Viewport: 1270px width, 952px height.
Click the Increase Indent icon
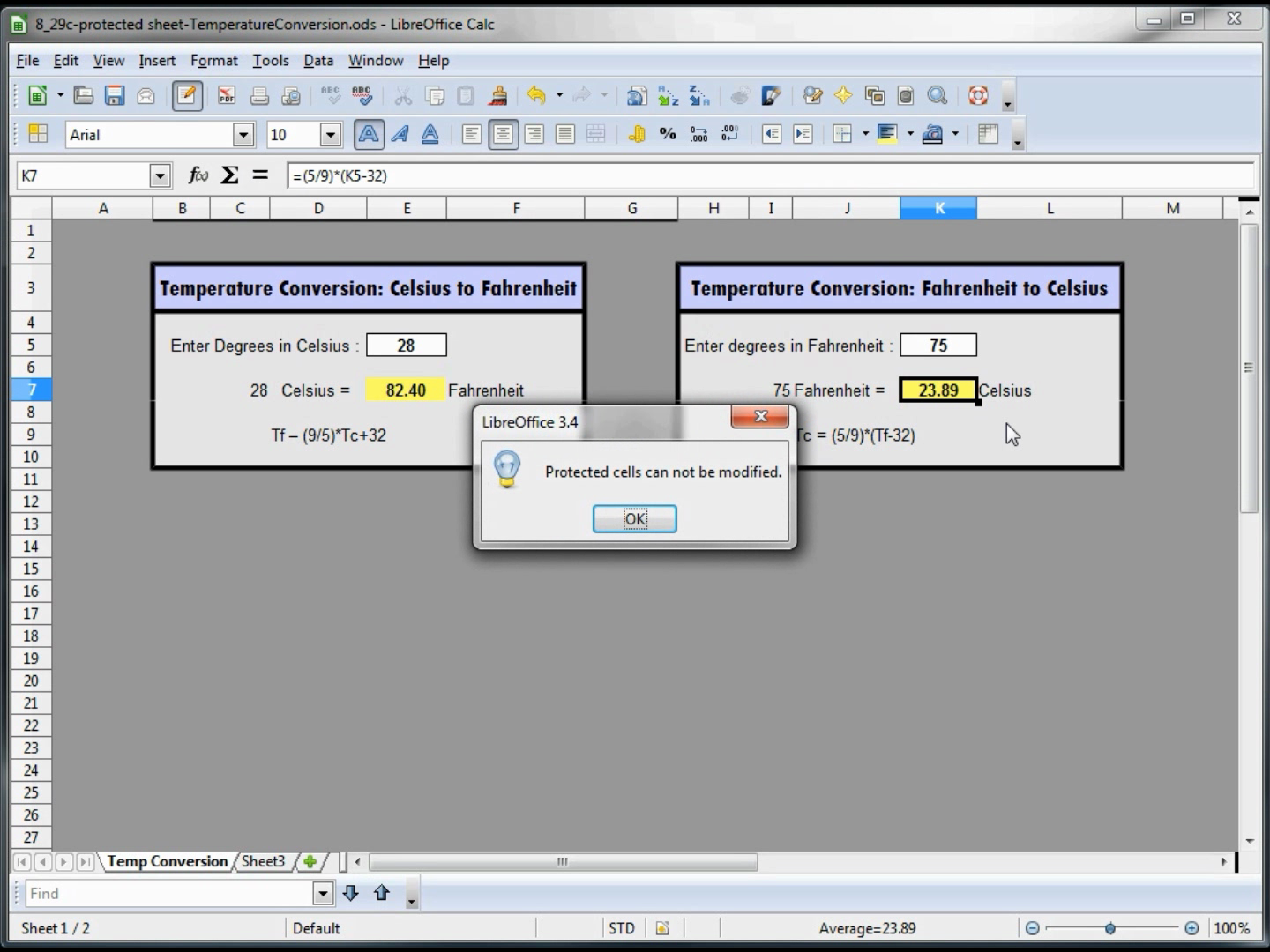[803, 134]
